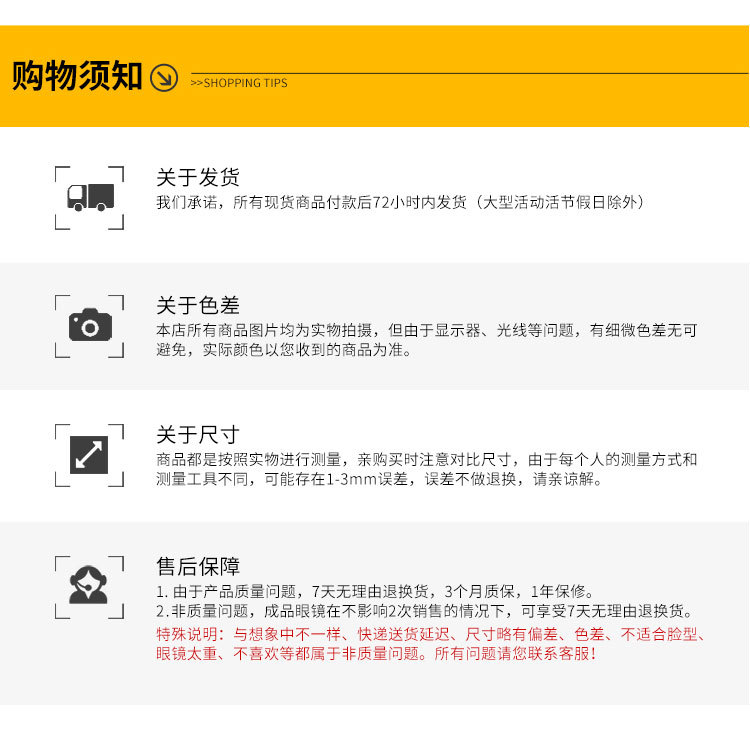The width and height of the screenshot is (750, 731).
Task: Click warranty item 1 about quality issues
Action: pos(375,592)
